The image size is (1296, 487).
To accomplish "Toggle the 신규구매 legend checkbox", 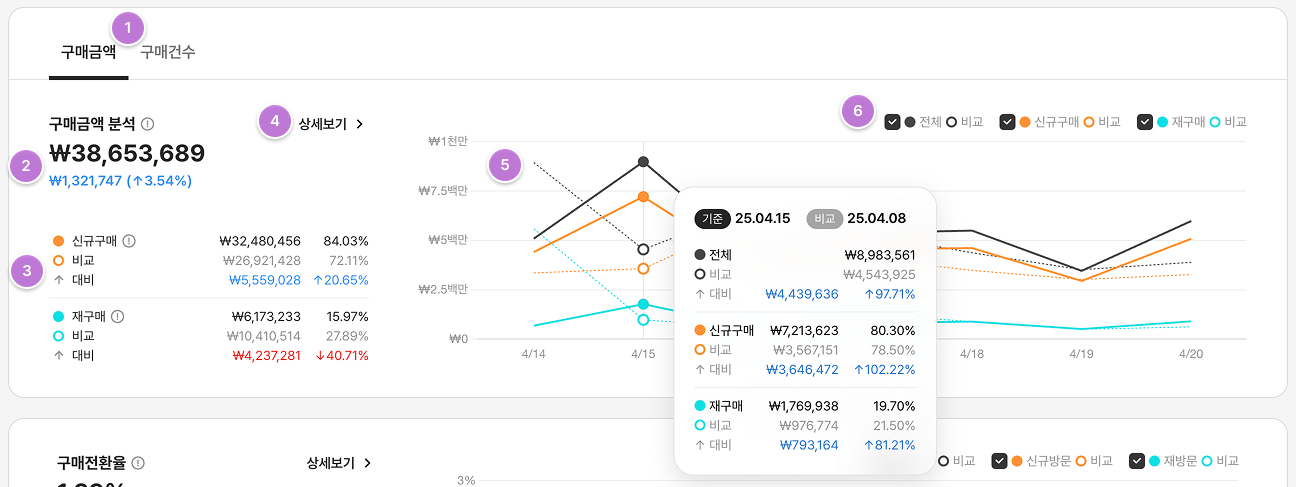I will coord(1008,122).
